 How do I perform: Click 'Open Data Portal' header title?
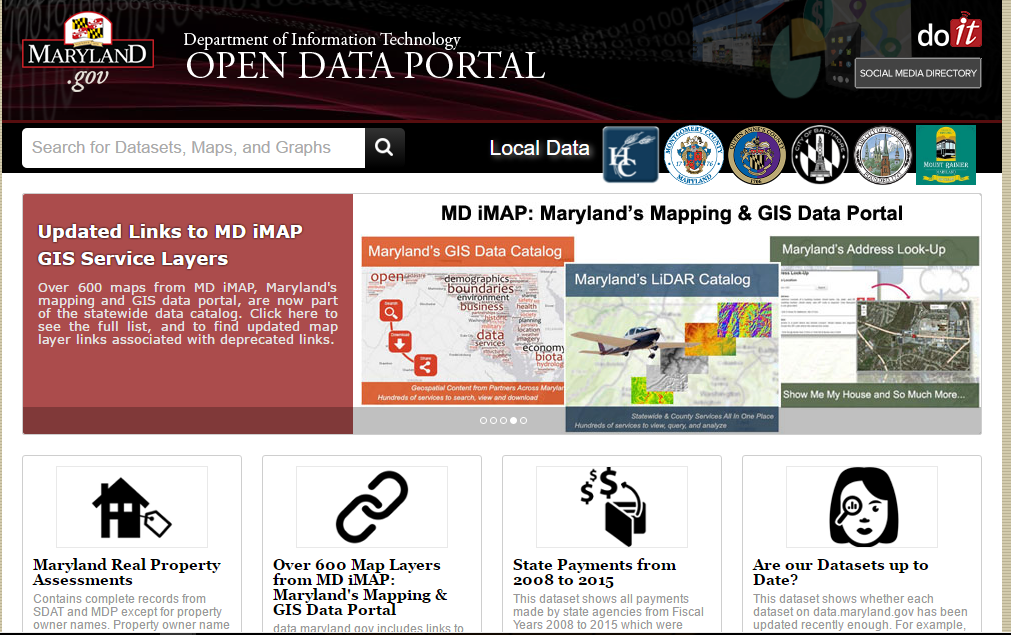point(366,66)
